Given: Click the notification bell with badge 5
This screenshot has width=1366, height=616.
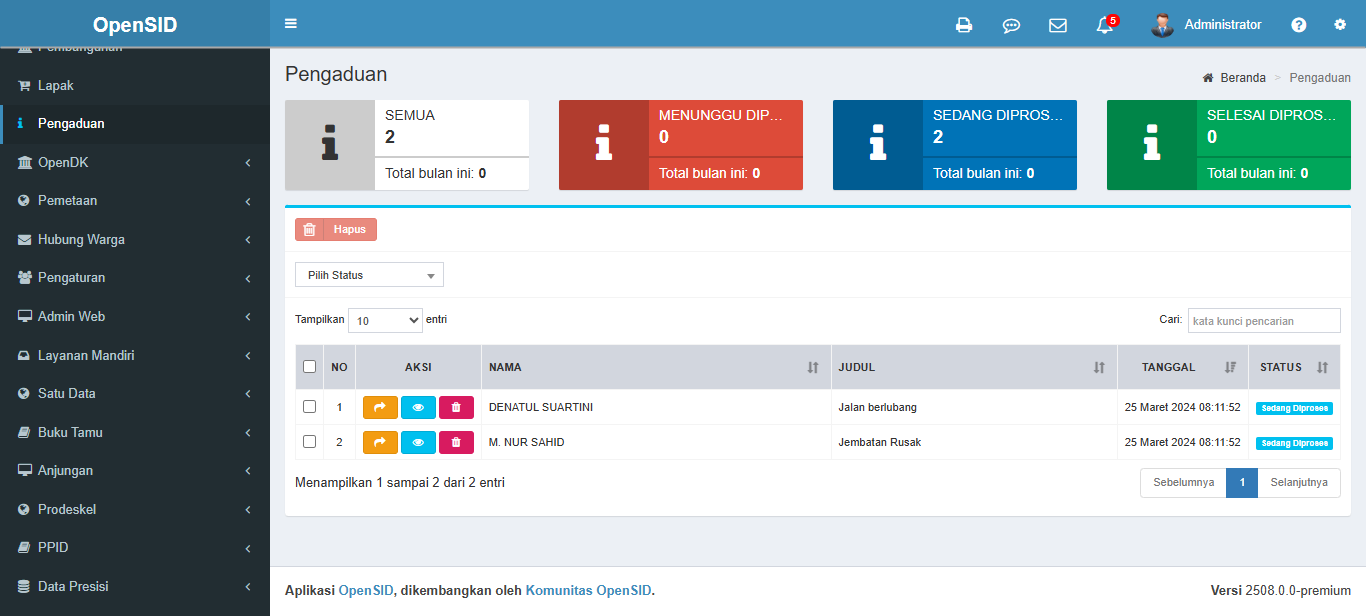Looking at the screenshot, I should tap(1105, 25).
